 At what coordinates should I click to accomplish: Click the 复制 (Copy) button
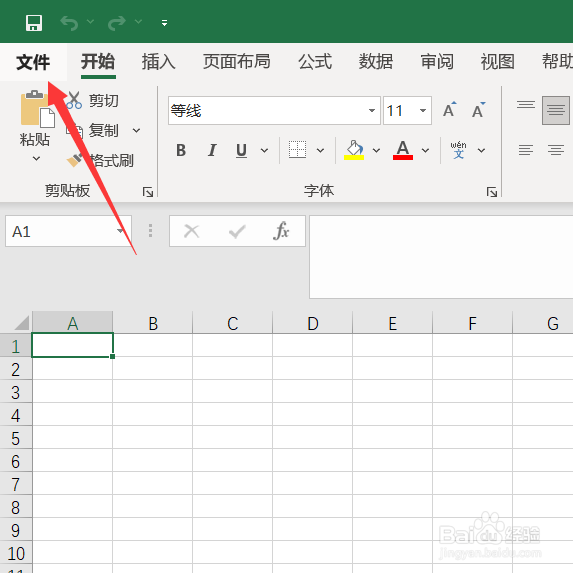tap(92, 130)
